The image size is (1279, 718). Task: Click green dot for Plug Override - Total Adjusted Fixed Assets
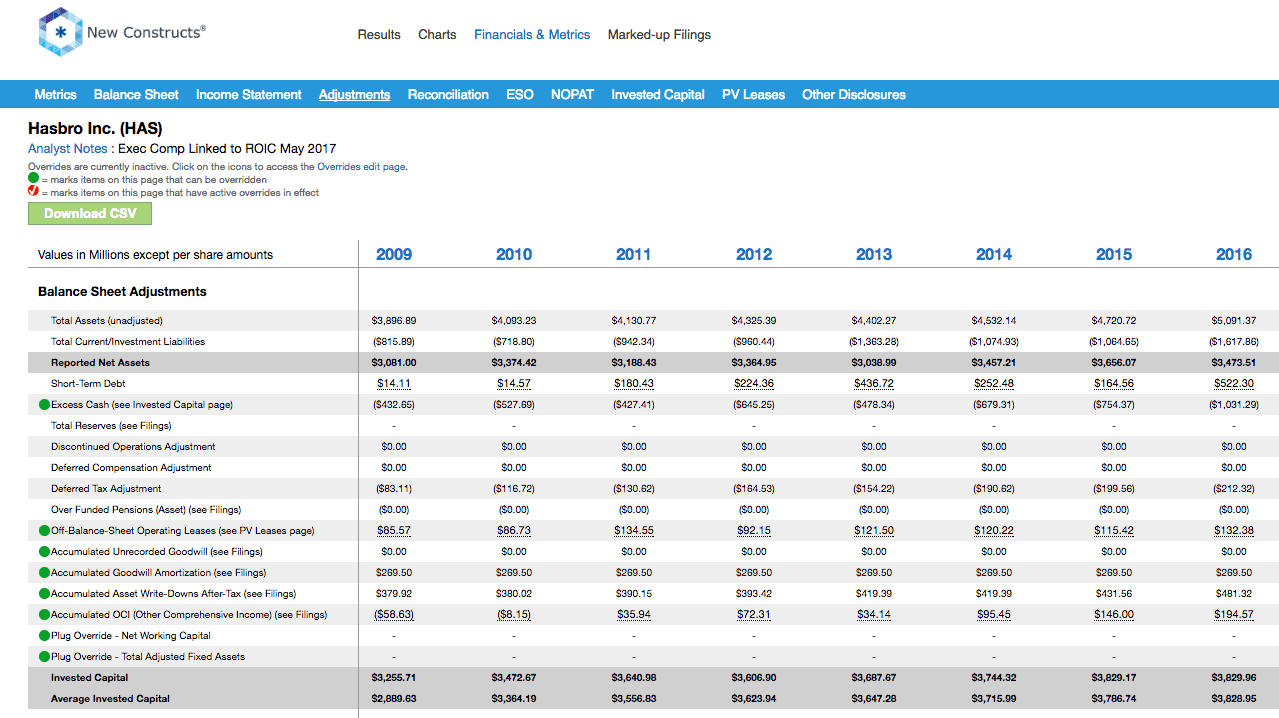44,657
